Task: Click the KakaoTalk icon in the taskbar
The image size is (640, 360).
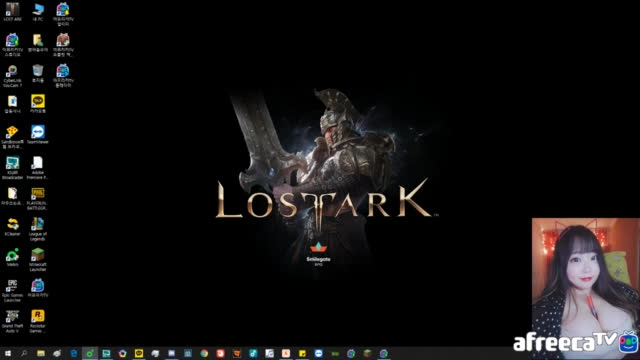Action: pyautogui.click(x=139, y=353)
